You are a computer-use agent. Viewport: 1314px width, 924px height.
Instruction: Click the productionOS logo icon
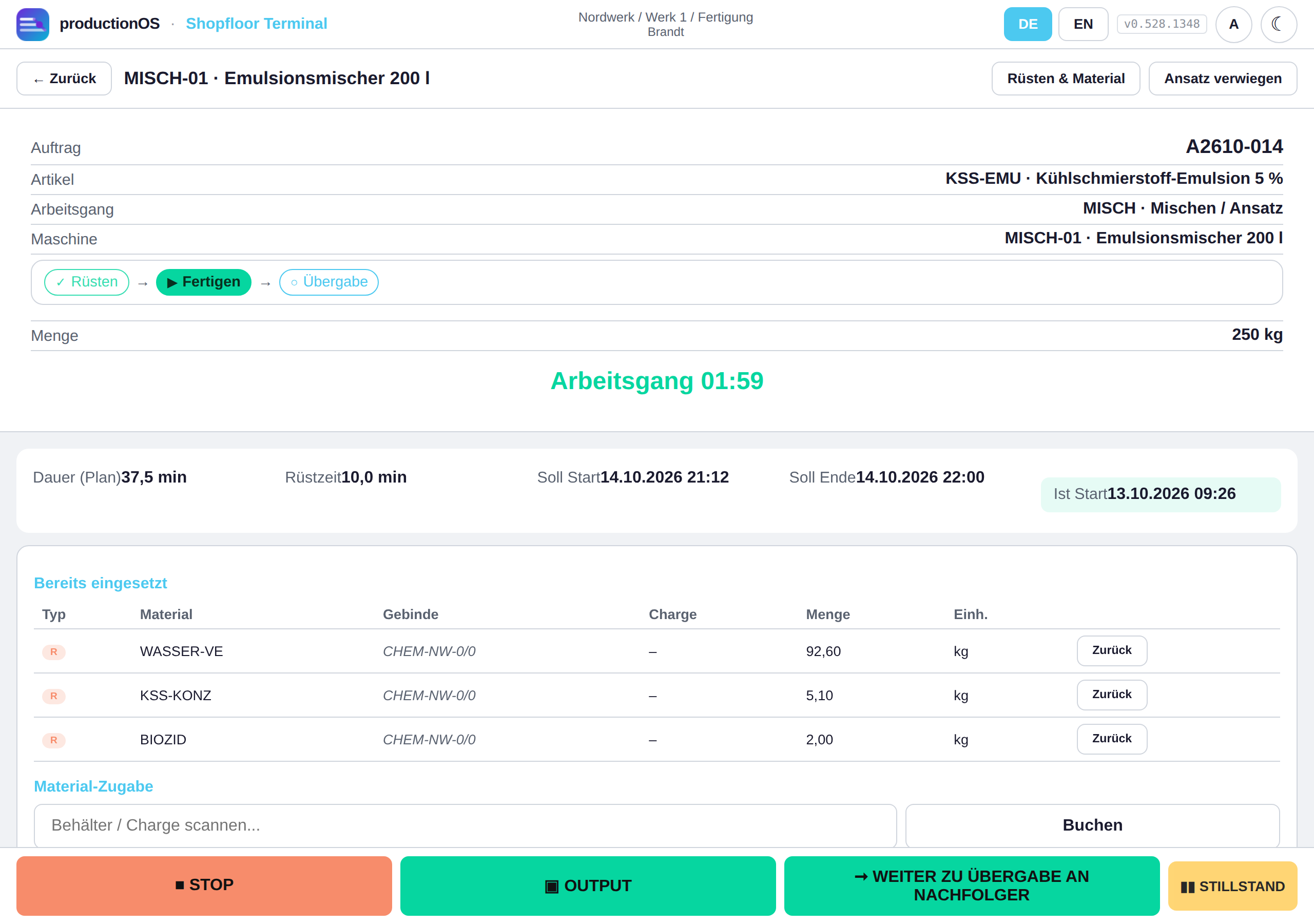tap(33, 24)
